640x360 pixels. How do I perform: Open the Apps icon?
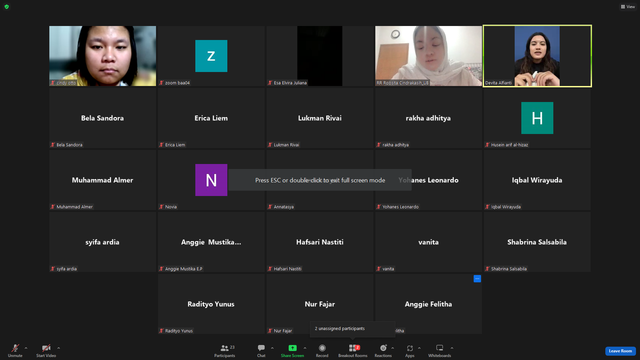tap(410, 348)
